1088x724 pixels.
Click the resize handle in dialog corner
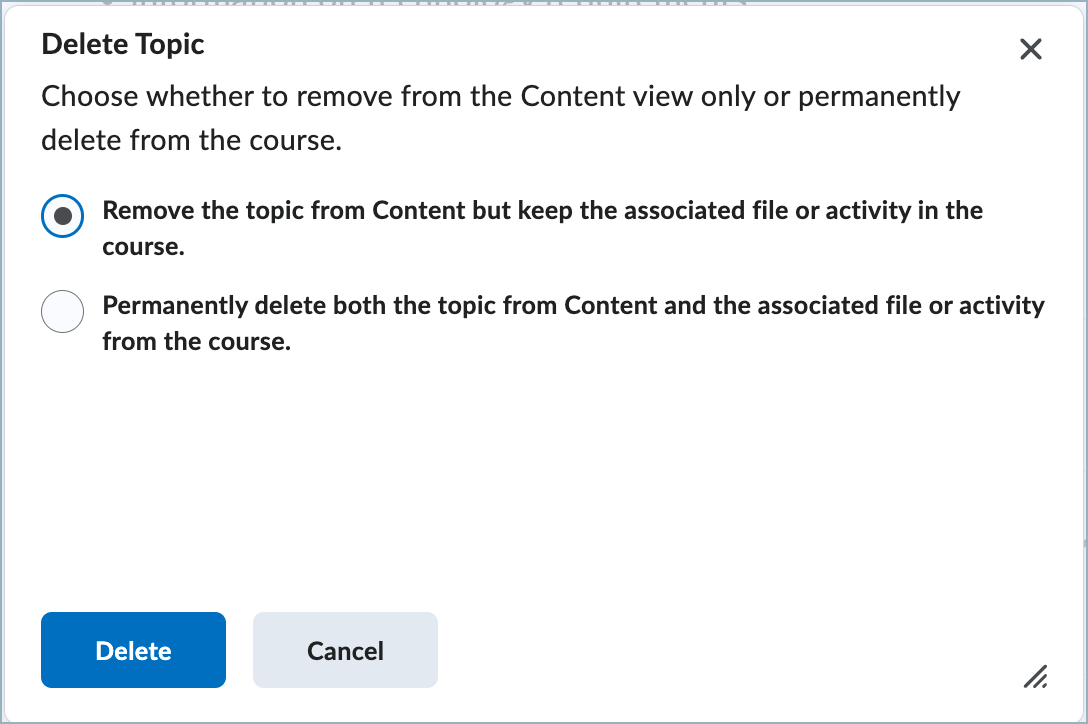1035,677
